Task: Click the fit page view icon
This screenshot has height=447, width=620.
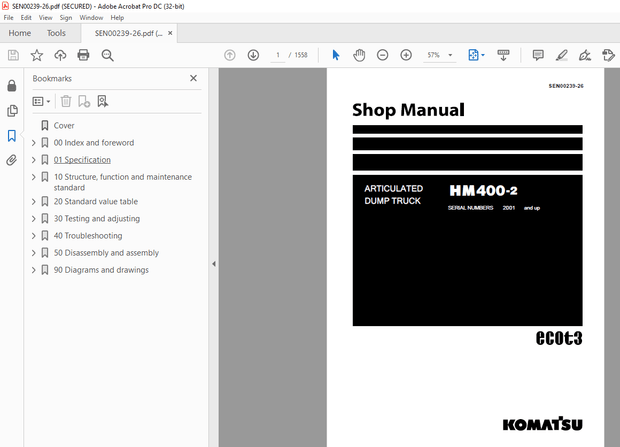Action: point(473,55)
